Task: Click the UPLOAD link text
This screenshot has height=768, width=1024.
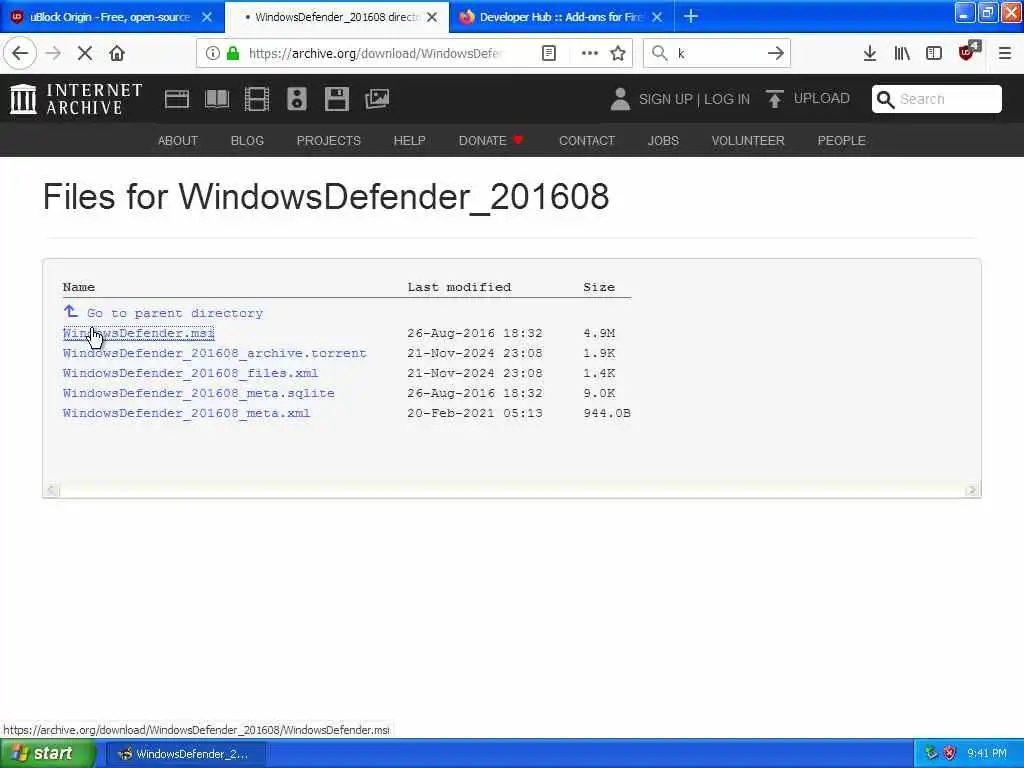Action: point(822,99)
